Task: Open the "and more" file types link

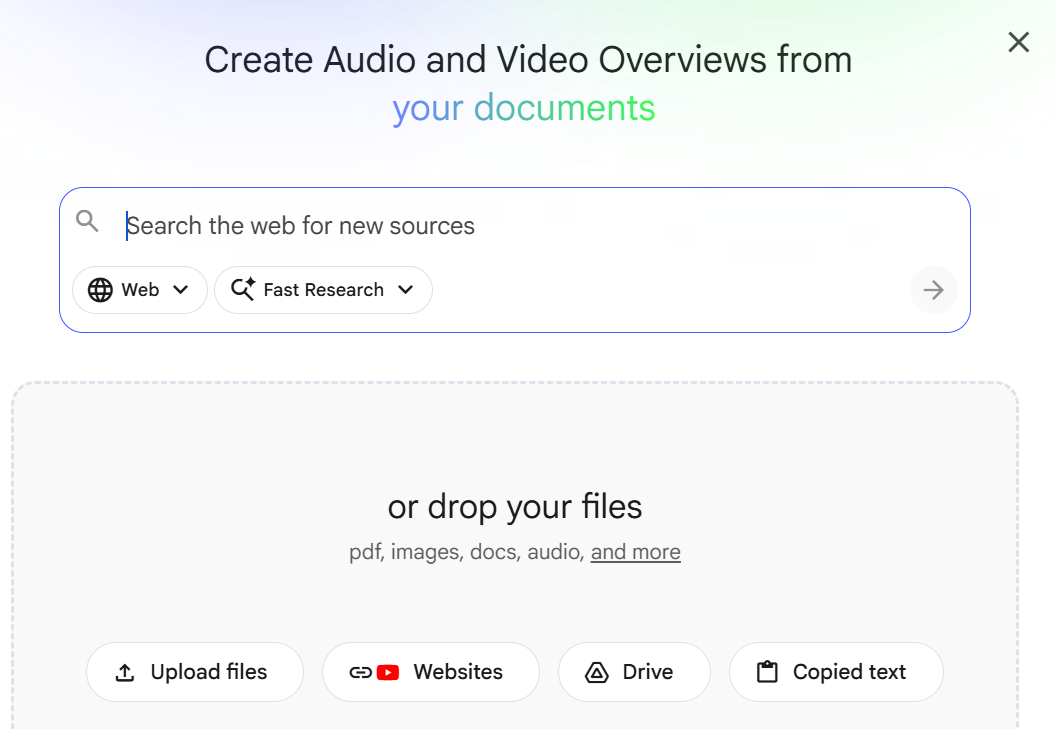Action: point(635,552)
